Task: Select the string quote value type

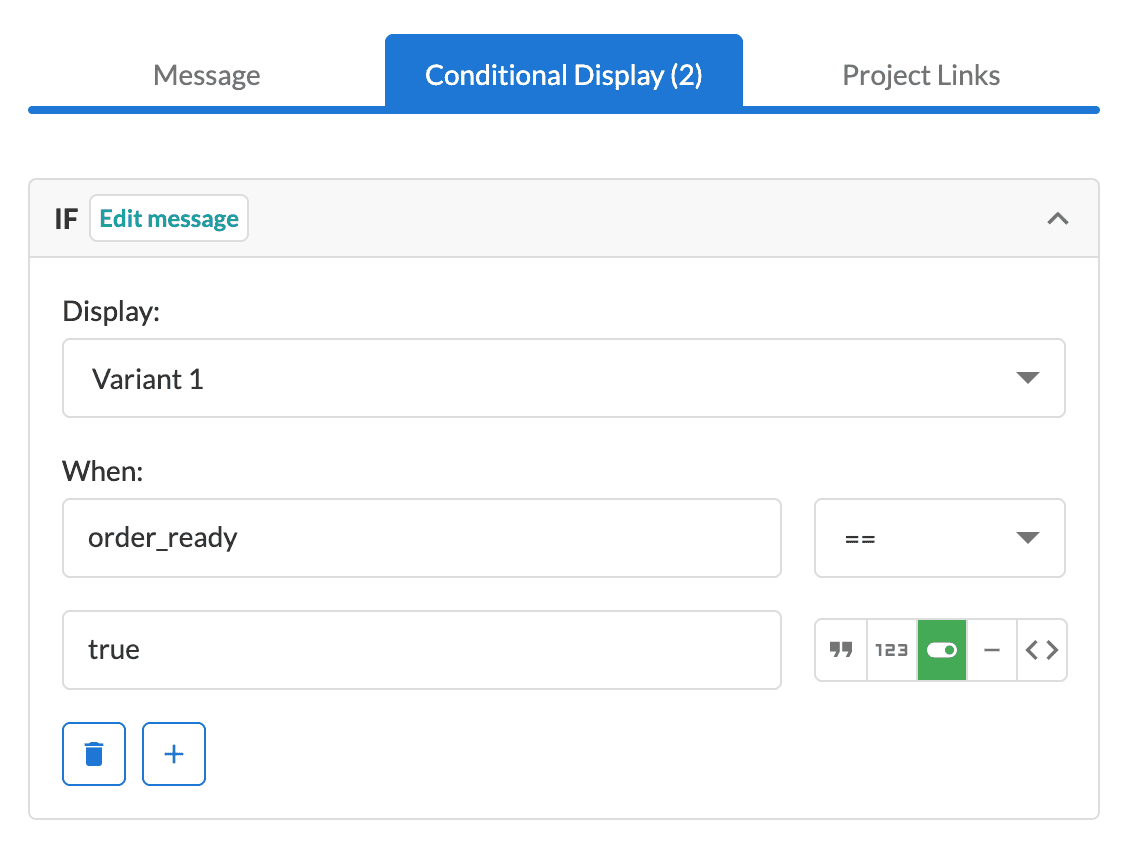Action: click(x=841, y=650)
